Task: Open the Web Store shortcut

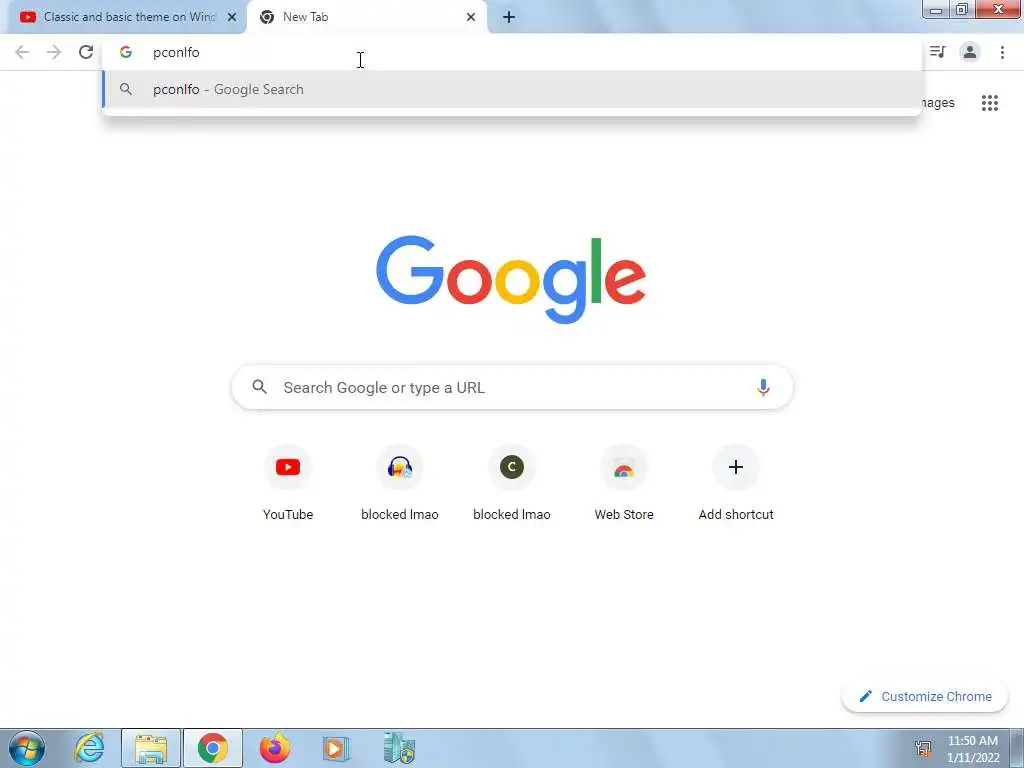Action: (x=624, y=483)
